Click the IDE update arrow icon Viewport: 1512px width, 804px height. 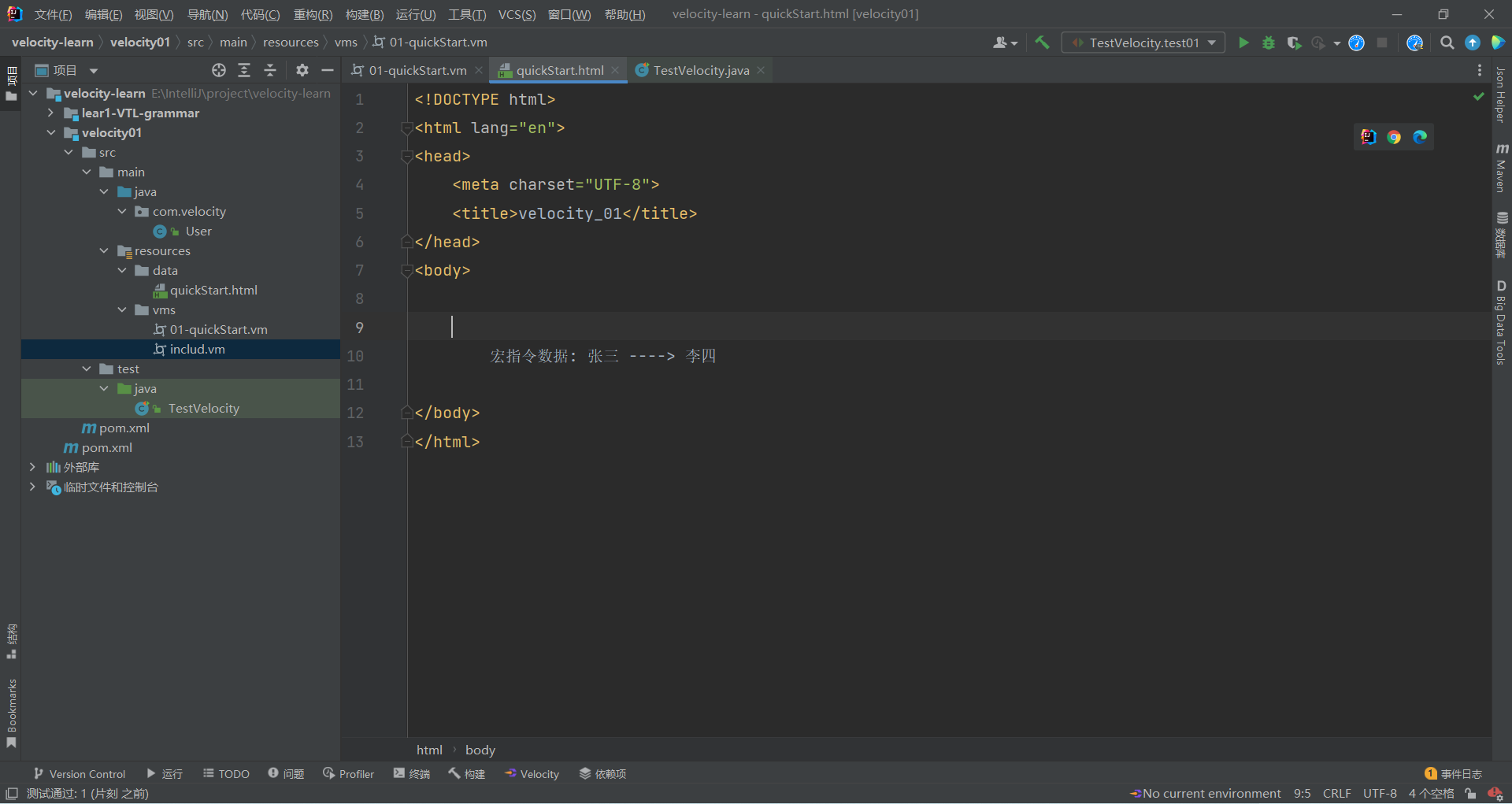1472,43
